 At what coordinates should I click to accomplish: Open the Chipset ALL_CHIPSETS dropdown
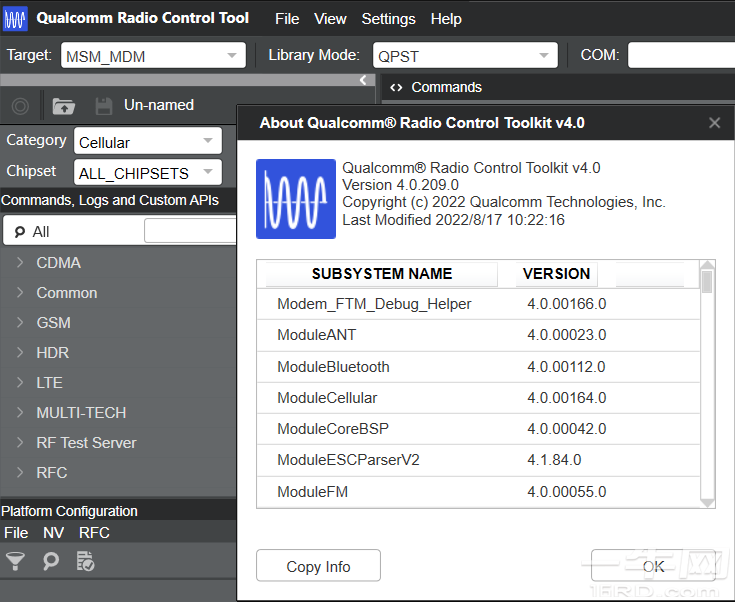point(147,173)
